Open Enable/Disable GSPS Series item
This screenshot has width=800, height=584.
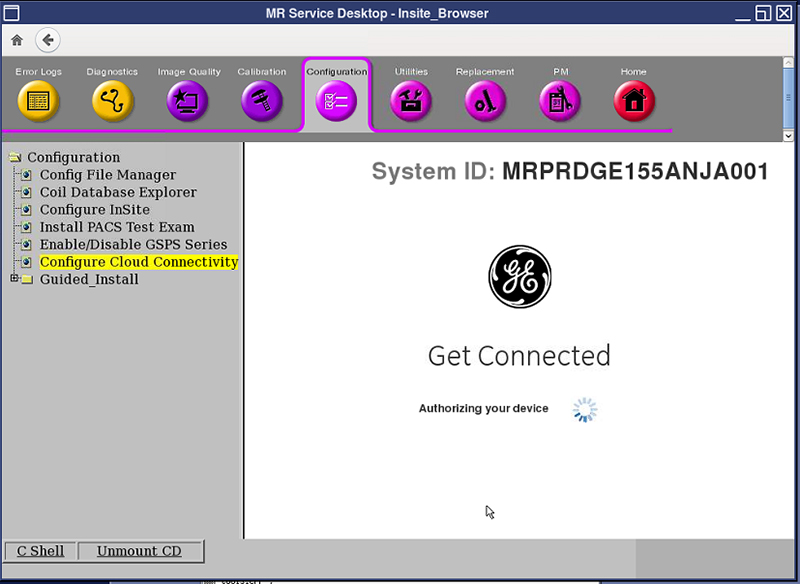pyautogui.click(x=133, y=244)
